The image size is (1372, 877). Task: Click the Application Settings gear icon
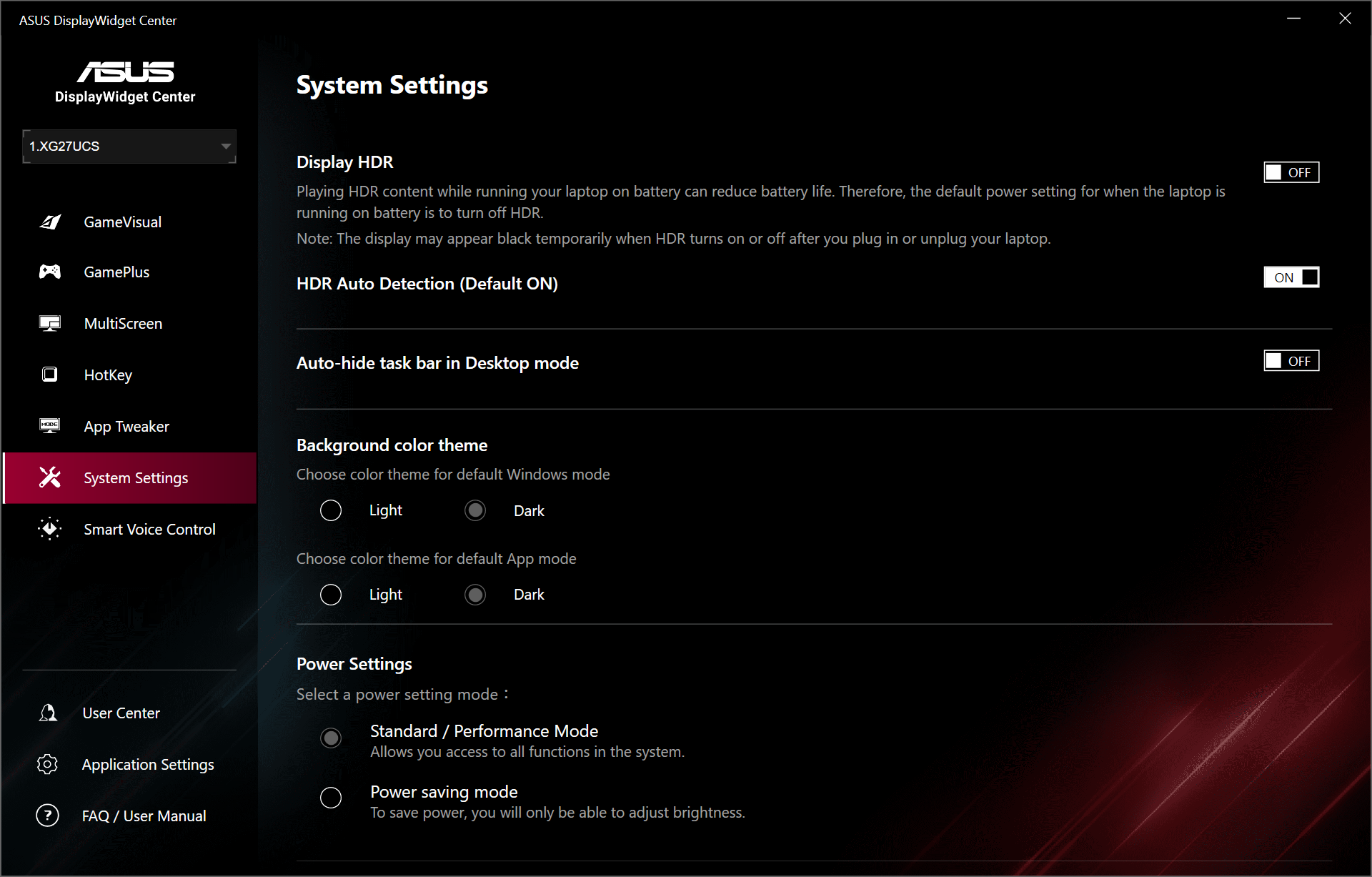pos(48,764)
